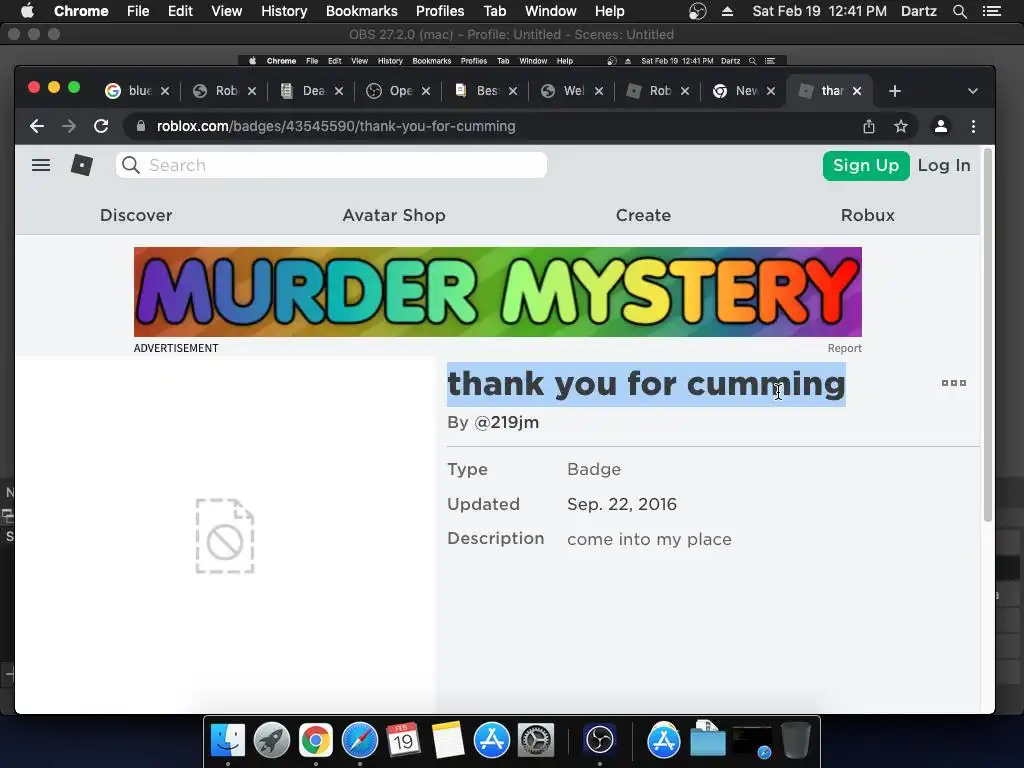Open Finder from the dock
The height and width of the screenshot is (768, 1024).
(227, 741)
